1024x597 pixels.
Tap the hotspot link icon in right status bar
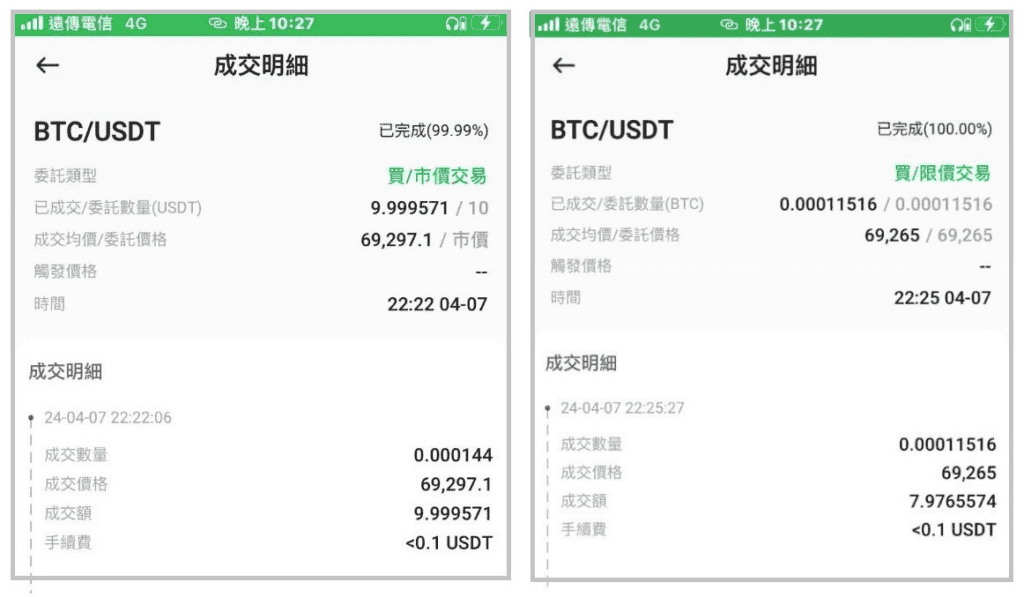[x=729, y=24]
